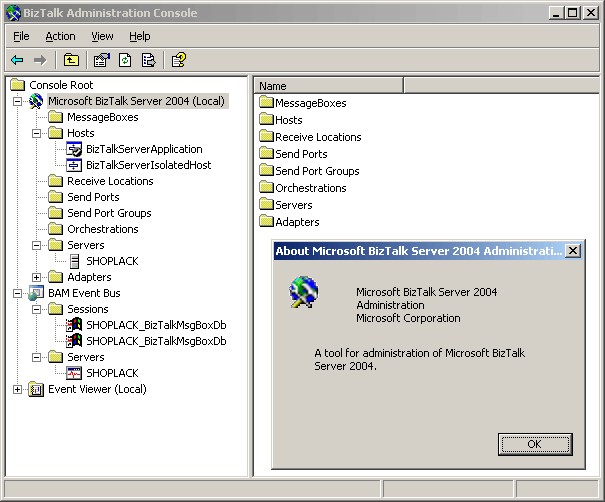This screenshot has height=502, width=605.
Task: Expand the Adapters tree node
Action: tap(36, 277)
